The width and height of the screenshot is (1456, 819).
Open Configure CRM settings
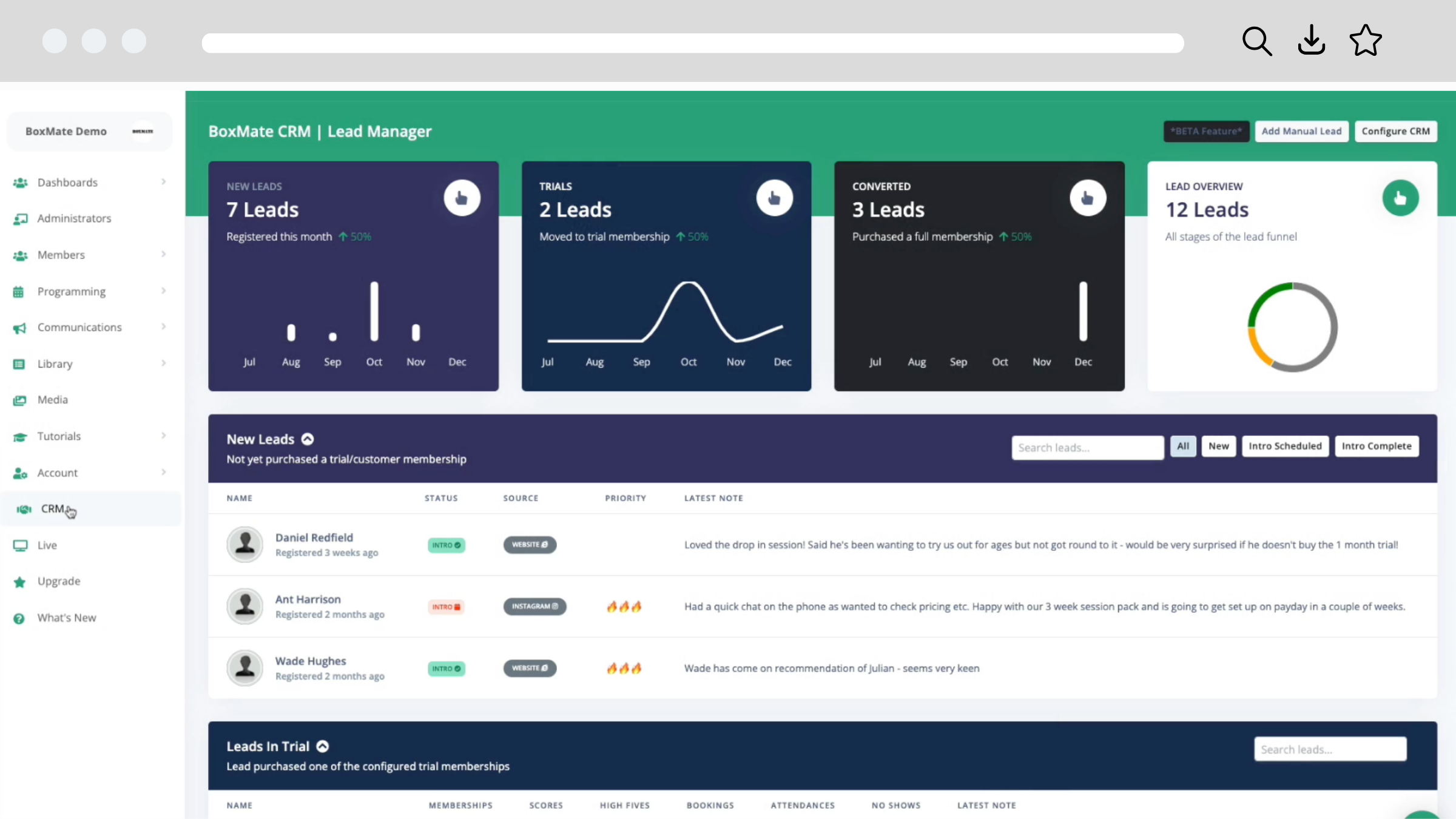1396,131
